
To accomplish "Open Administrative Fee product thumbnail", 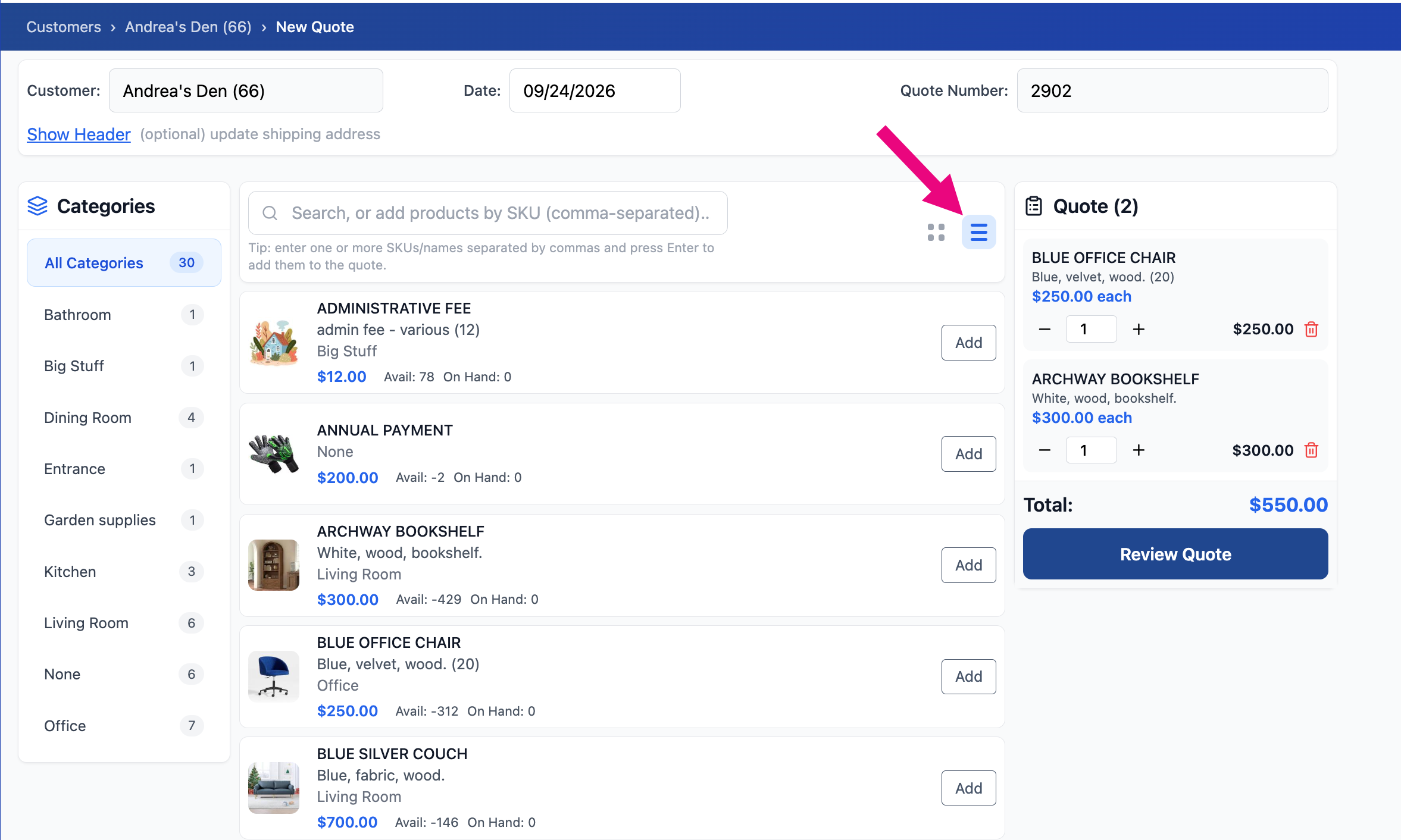I will coord(274,343).
